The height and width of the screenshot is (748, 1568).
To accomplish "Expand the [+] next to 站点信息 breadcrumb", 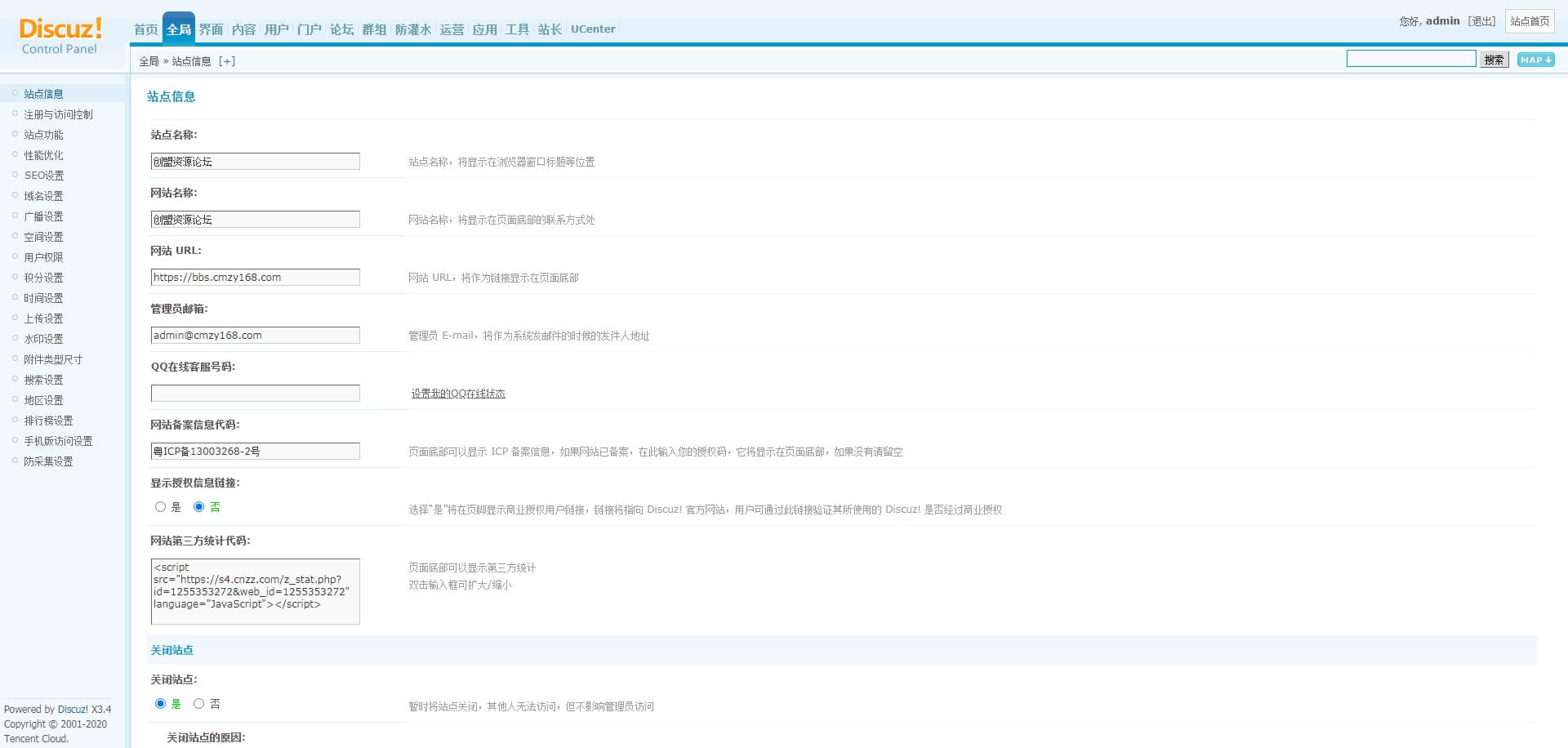I will coord(227,61).
